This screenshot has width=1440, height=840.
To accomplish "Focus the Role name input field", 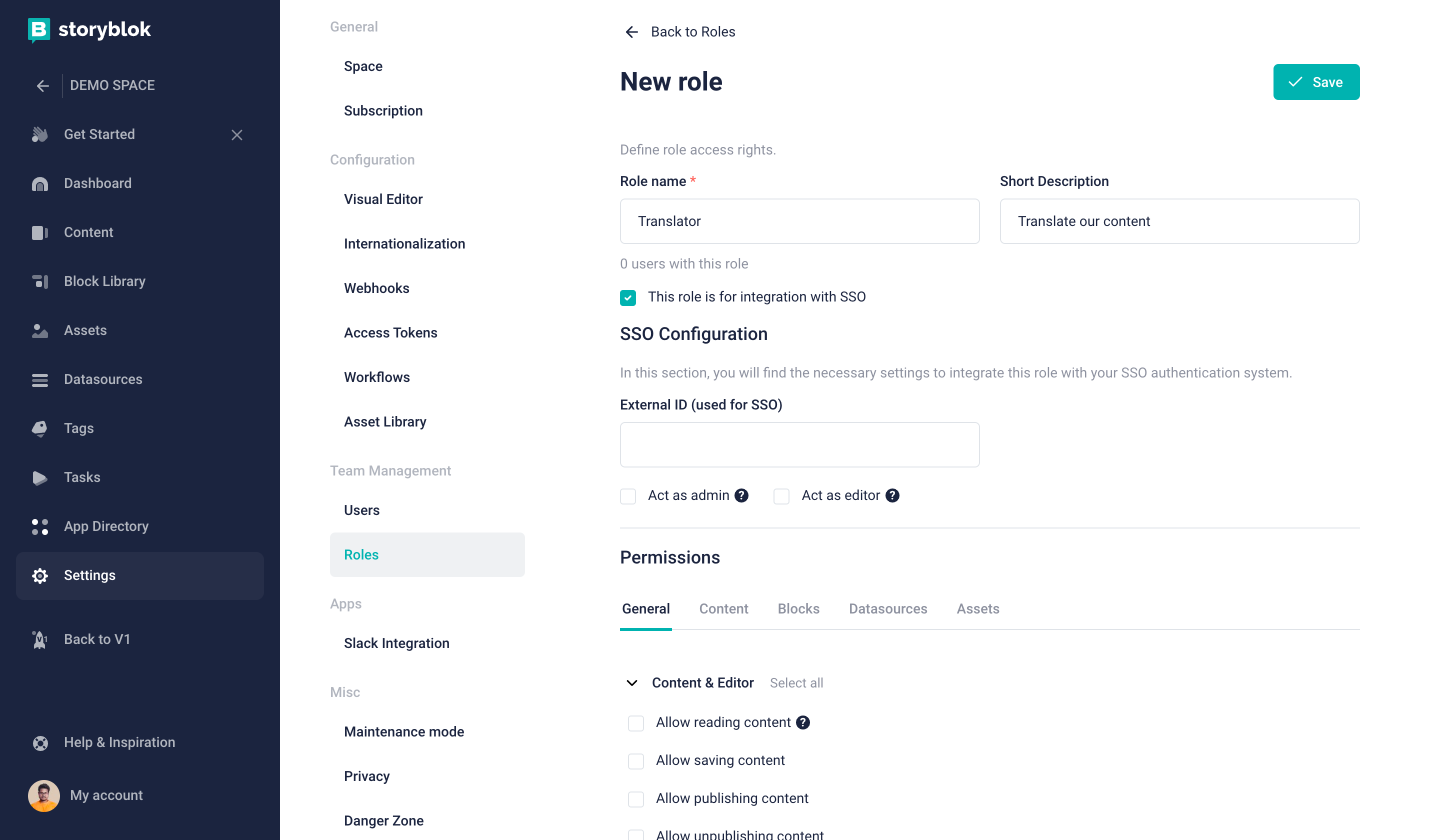I will [799, 221].
